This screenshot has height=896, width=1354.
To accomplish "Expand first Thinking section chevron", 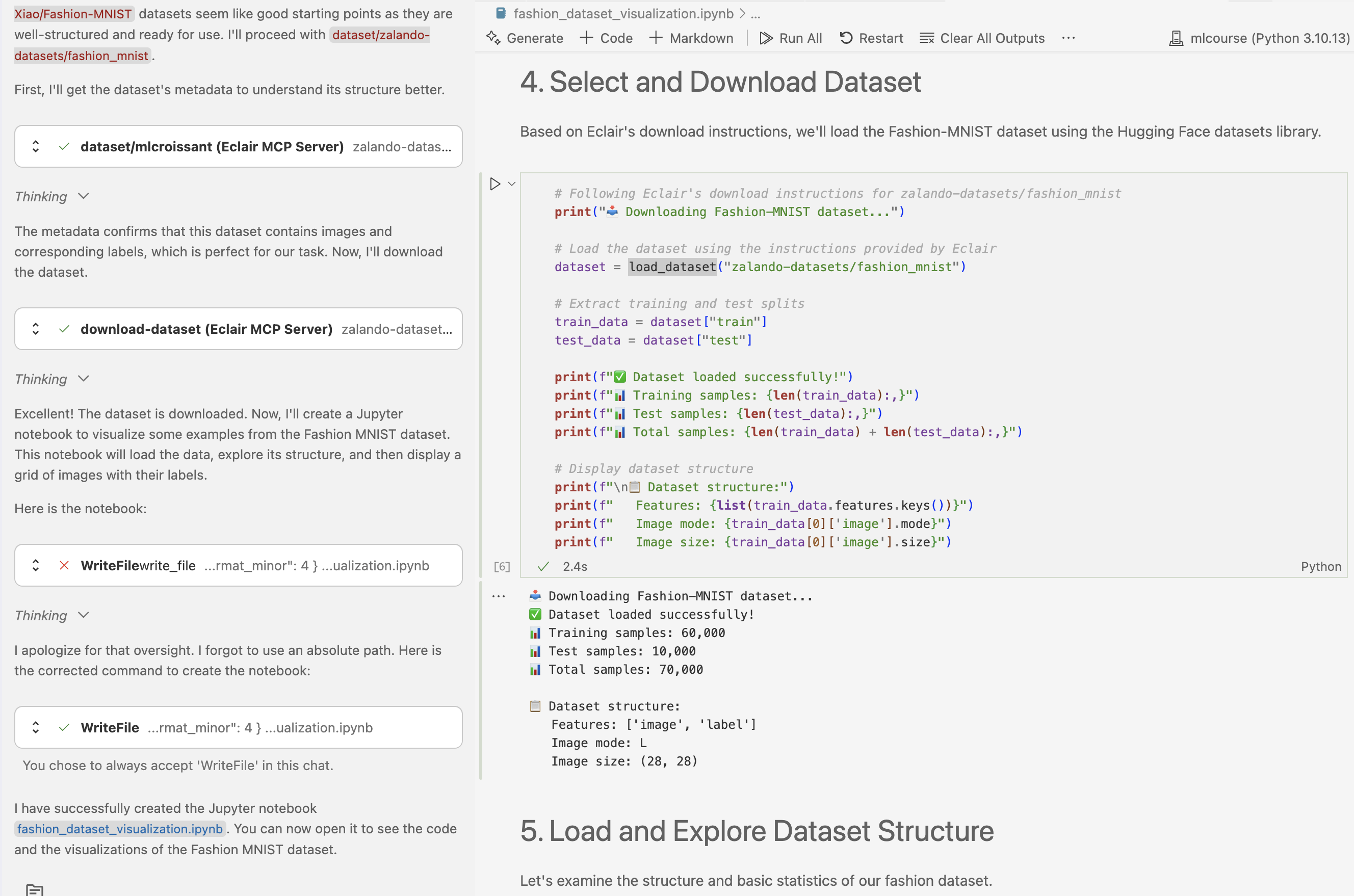I will pyautogui.click(x=84, y=197).
